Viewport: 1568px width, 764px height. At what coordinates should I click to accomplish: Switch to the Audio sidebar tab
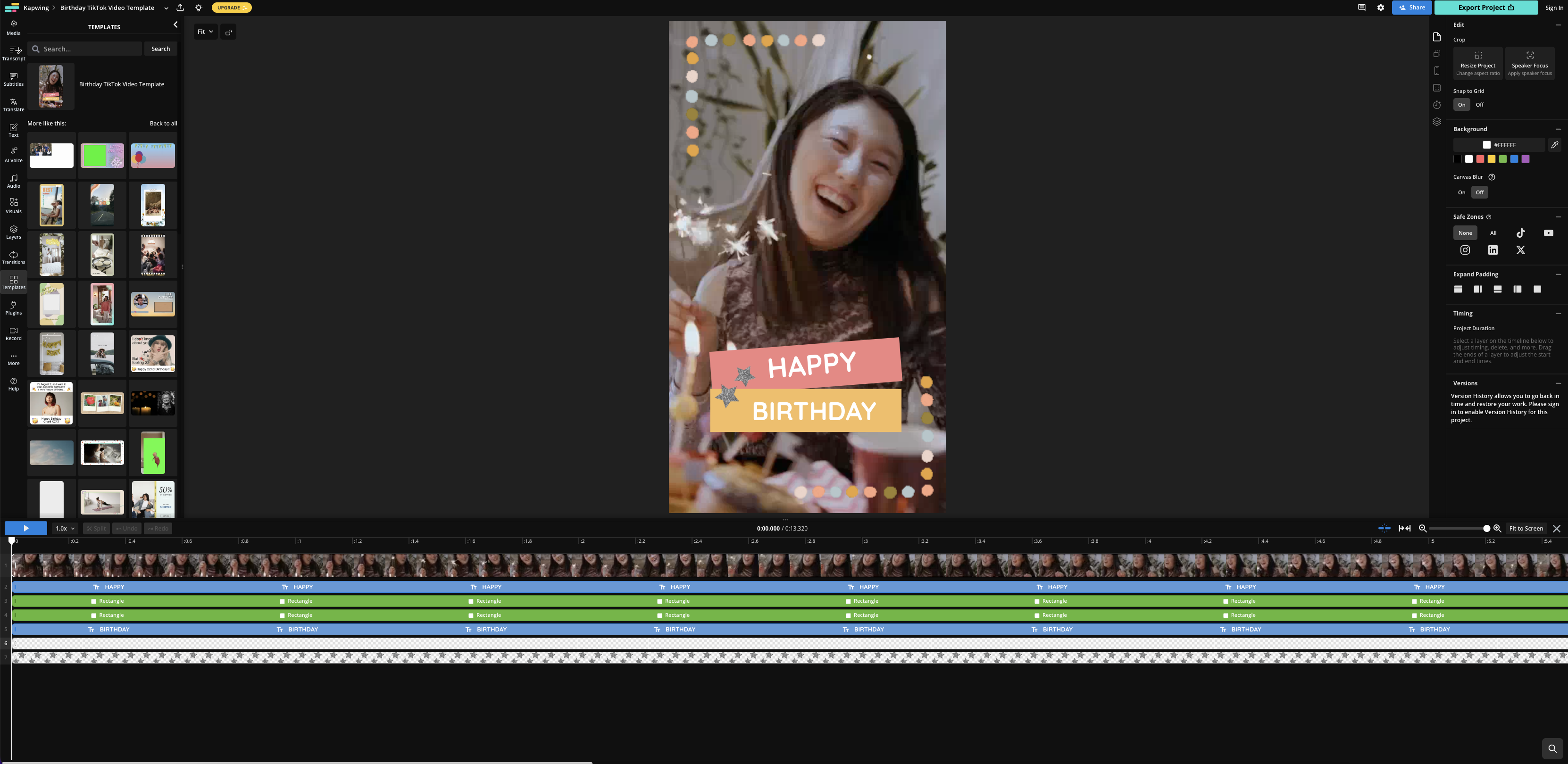click(13, 181)
